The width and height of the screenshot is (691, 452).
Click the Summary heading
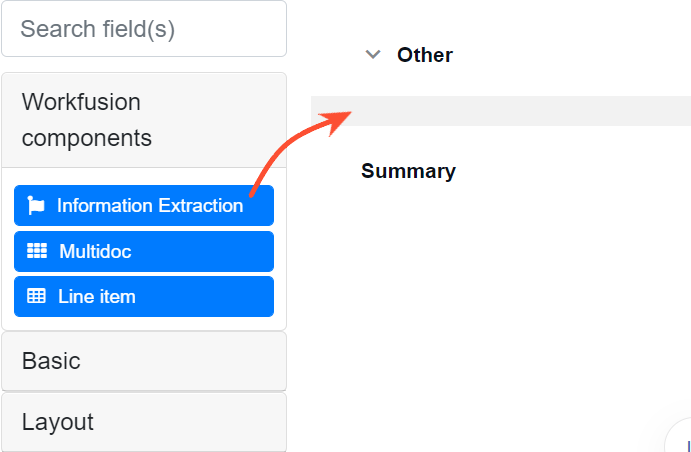point(408,171)
